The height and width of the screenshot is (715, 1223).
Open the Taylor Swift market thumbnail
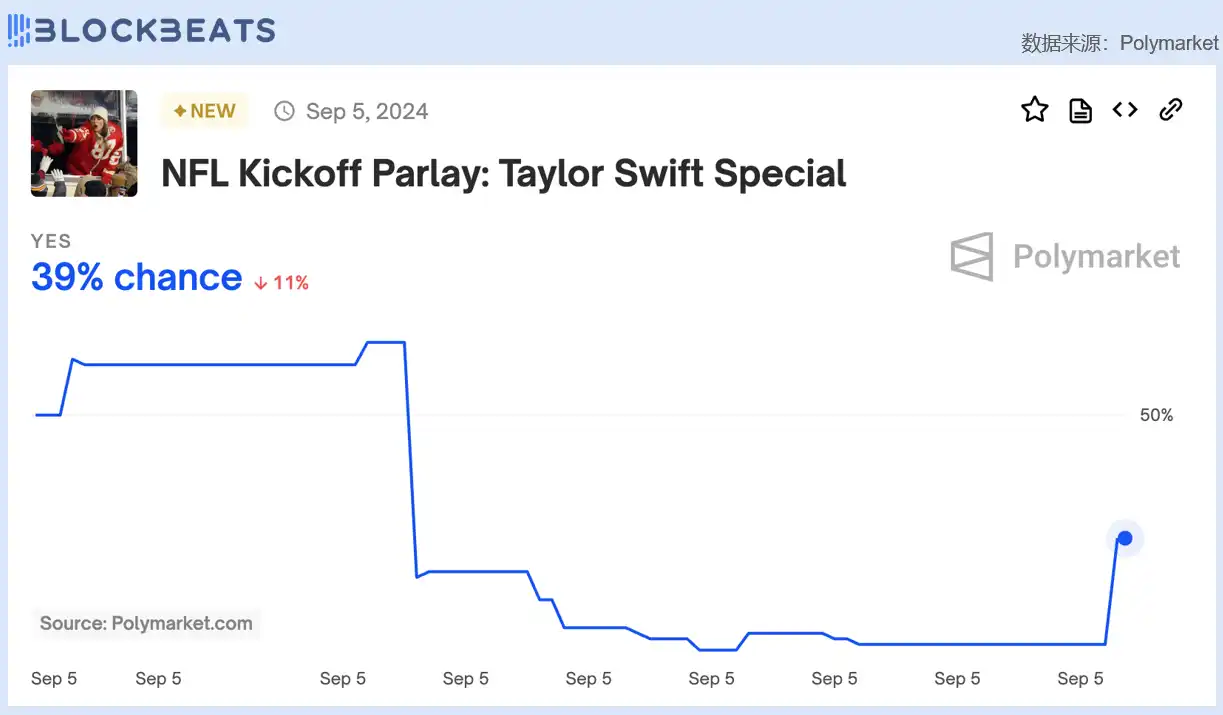pos(84,143)
